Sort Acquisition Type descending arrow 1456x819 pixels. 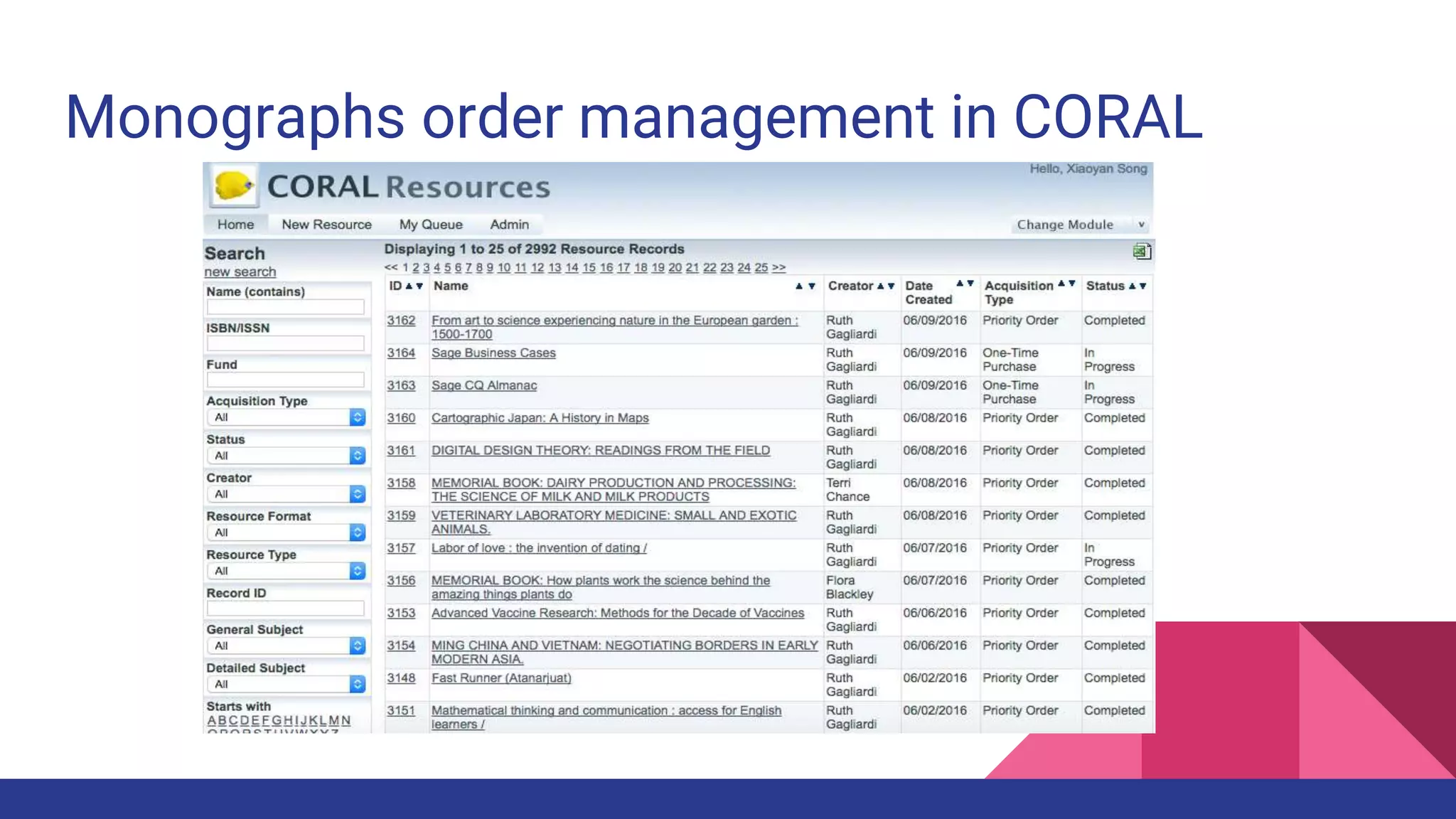[x=1072, y=283]
